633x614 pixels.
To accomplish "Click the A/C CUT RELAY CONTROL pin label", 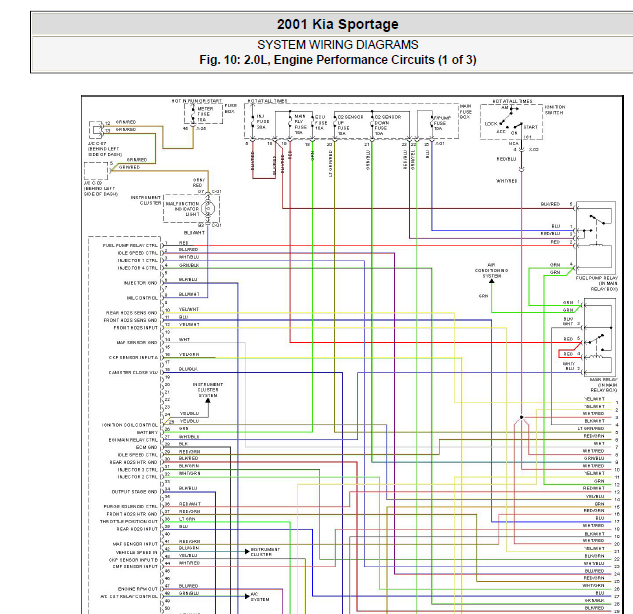I will (x=129, y=597).
